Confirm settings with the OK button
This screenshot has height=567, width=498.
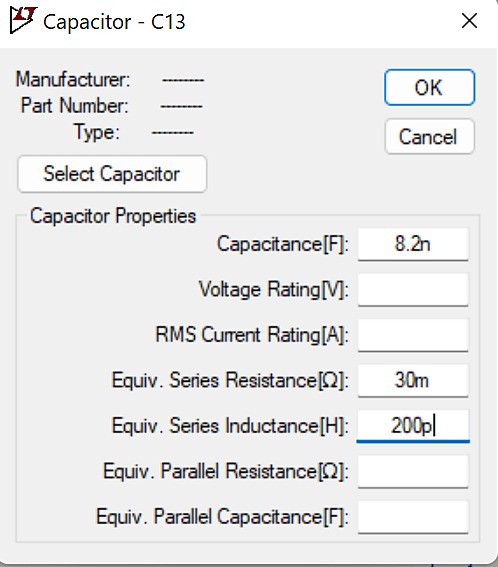point(429,88)
